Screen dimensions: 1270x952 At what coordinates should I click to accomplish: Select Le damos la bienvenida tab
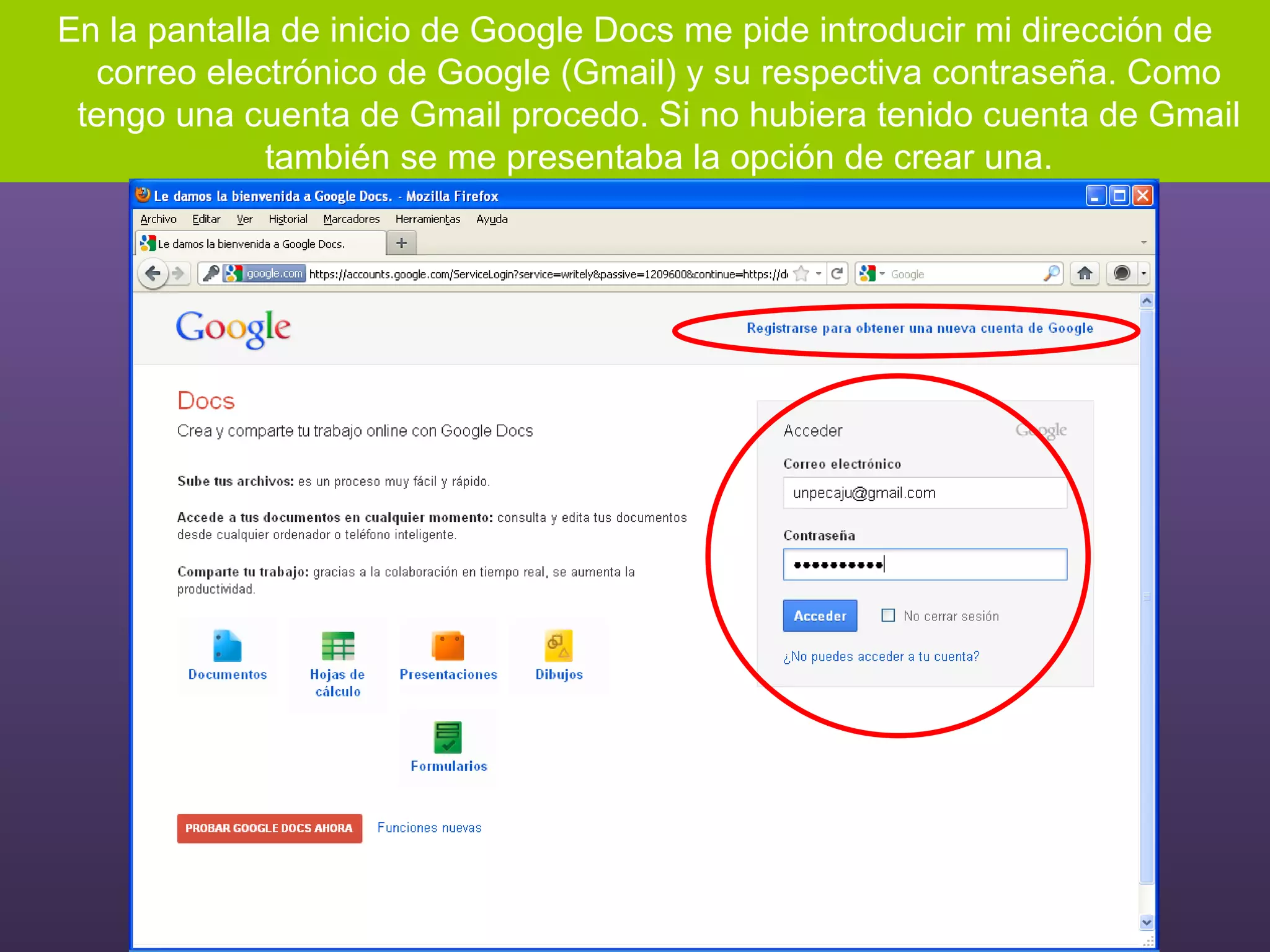tap(260, 243)
